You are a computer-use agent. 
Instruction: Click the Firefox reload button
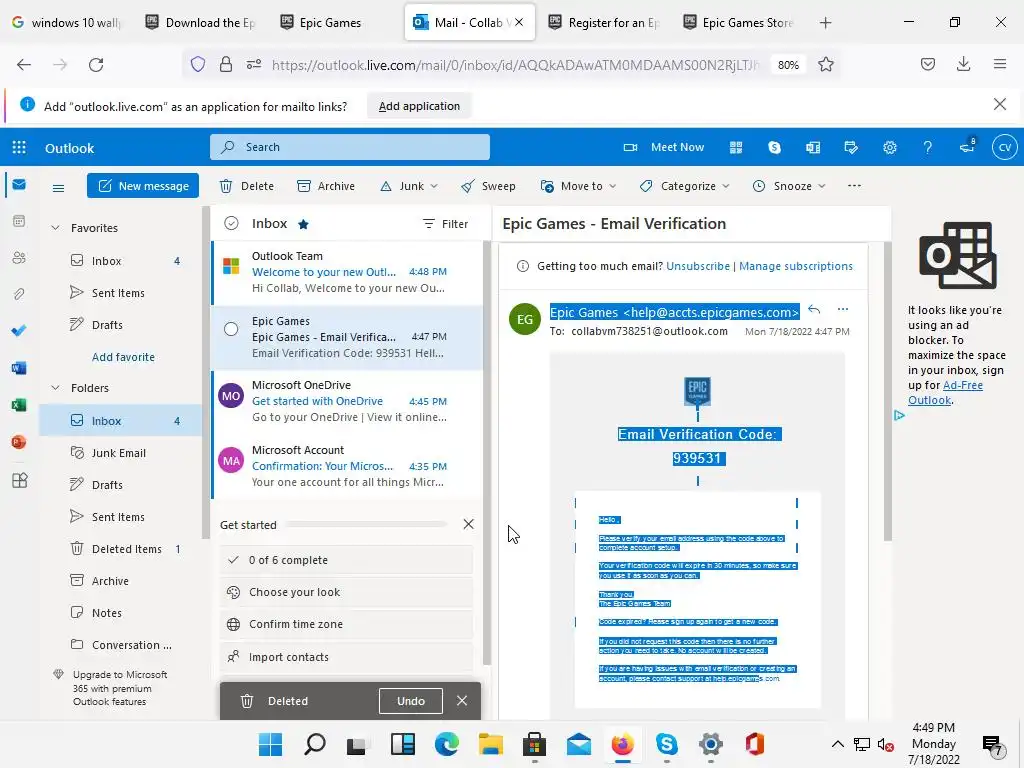(x=96, y=65)
